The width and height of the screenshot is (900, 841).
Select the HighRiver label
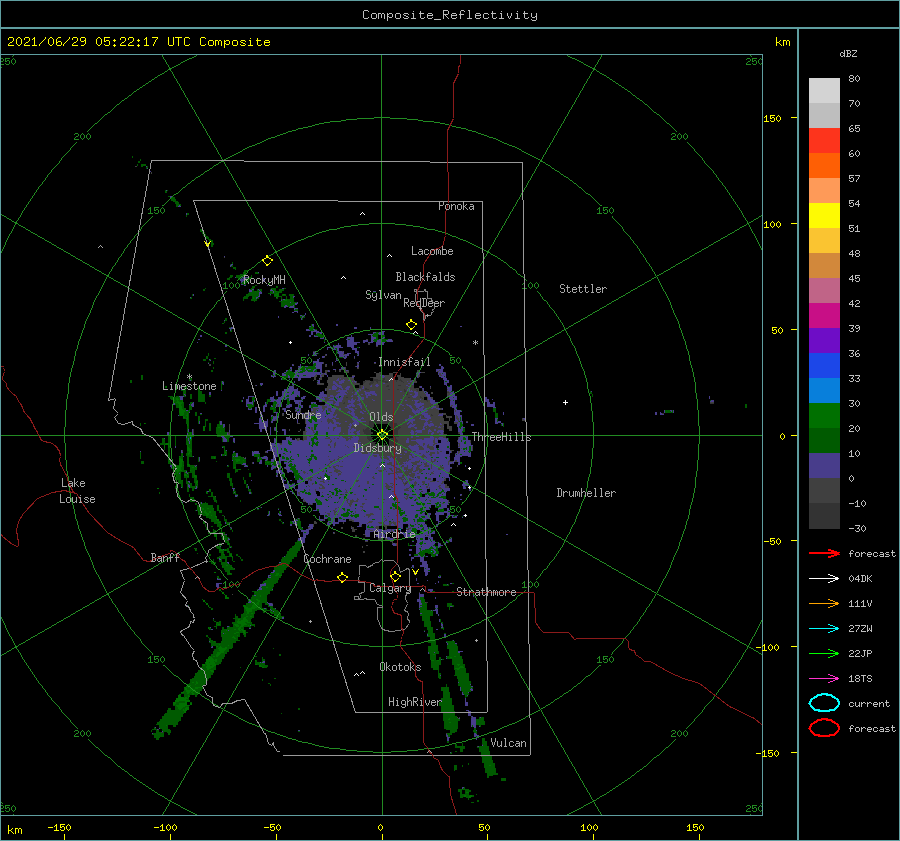point(415,702)
